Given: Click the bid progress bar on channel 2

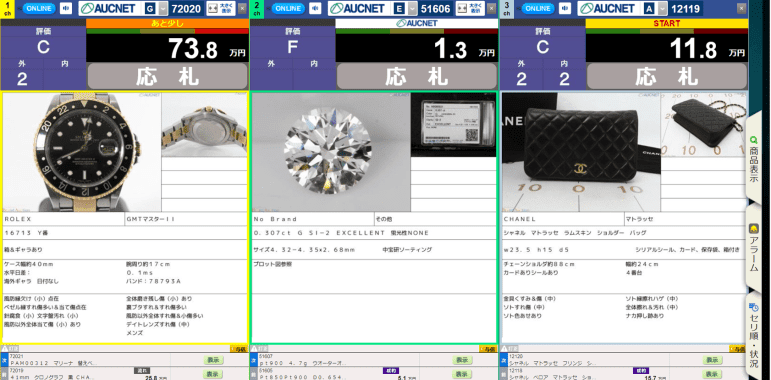Looking at the screenshot, I should 416,31.
